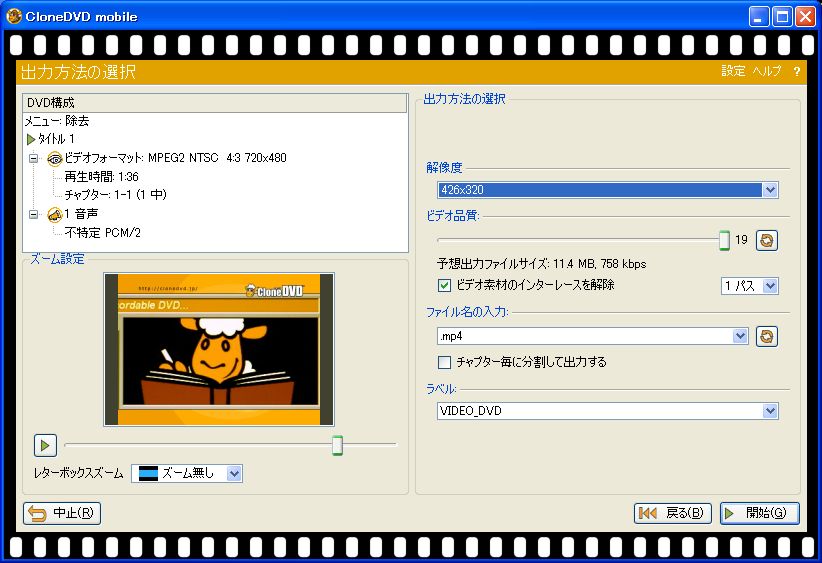Select the チャプター: 1-1 (1 中) row
The width and height of the screenshot is (822, 563).
pyautogui.click(x=115, y=195)
